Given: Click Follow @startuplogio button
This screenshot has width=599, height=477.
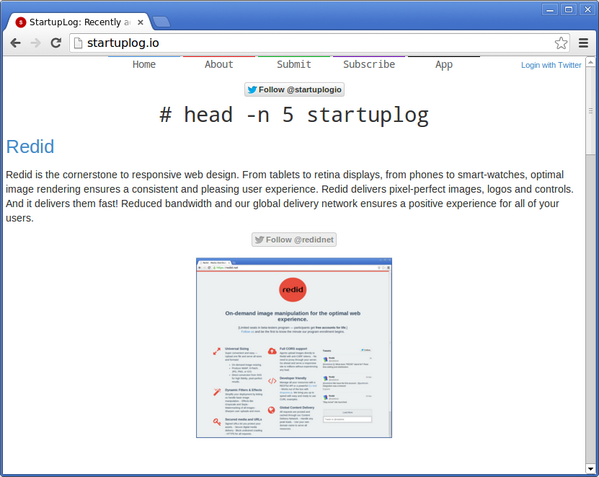Looking at the screenshot, I should click(294, 90).
